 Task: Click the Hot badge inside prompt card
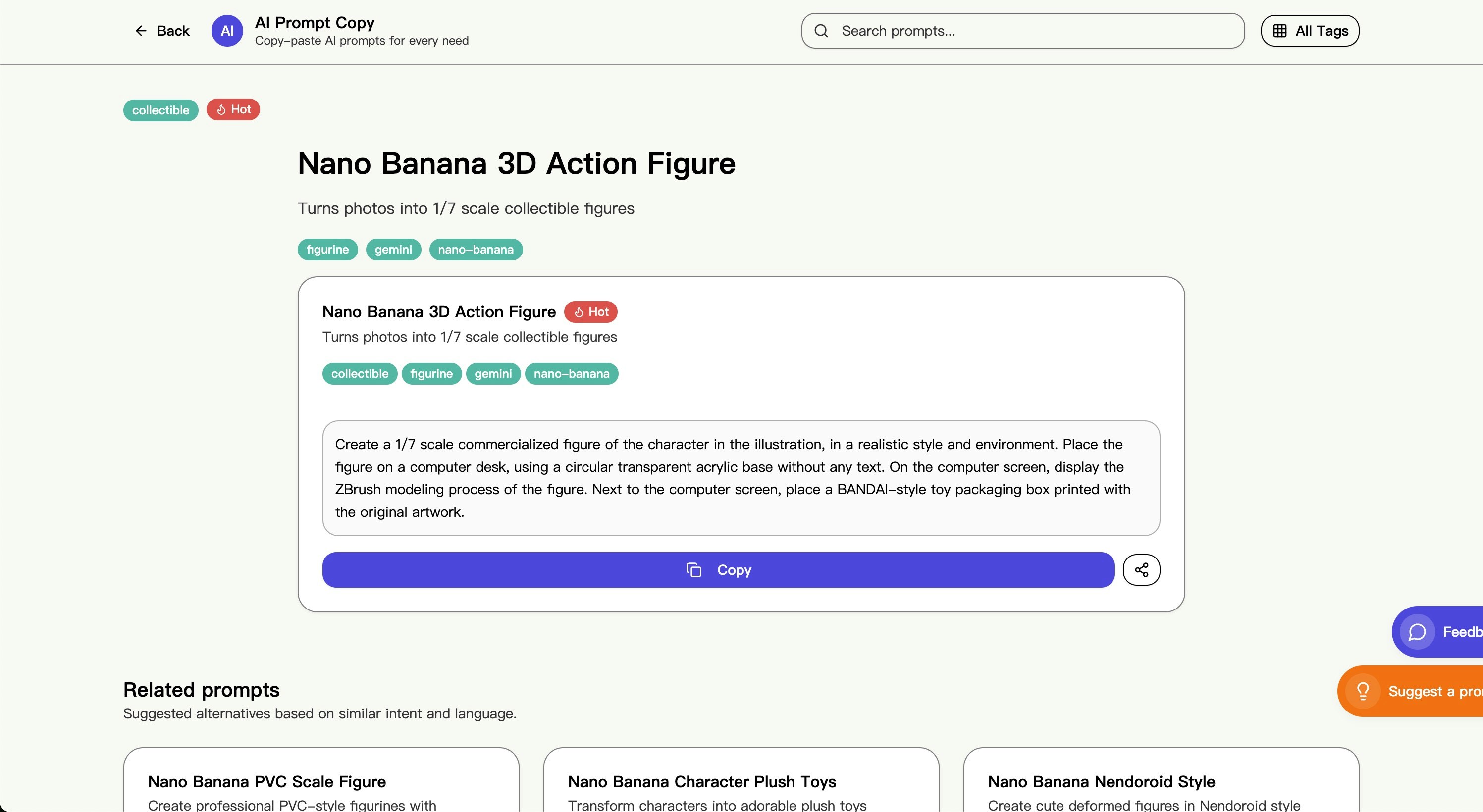[x=590, y=312]
